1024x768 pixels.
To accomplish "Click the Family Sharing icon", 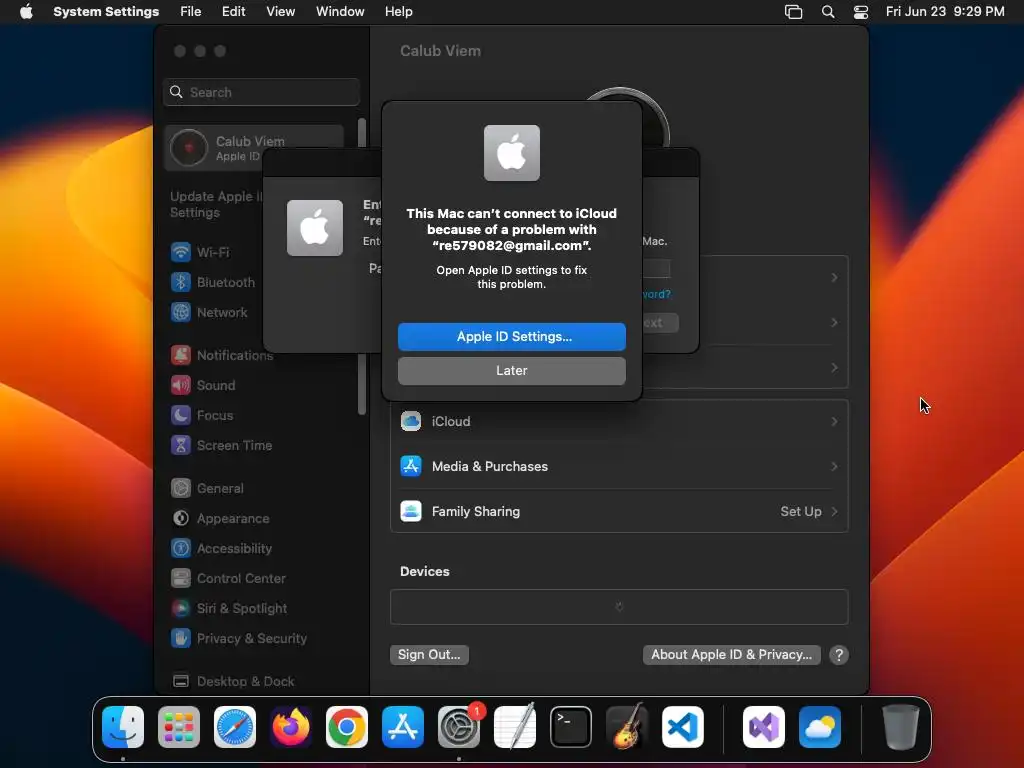I will 411,511.
